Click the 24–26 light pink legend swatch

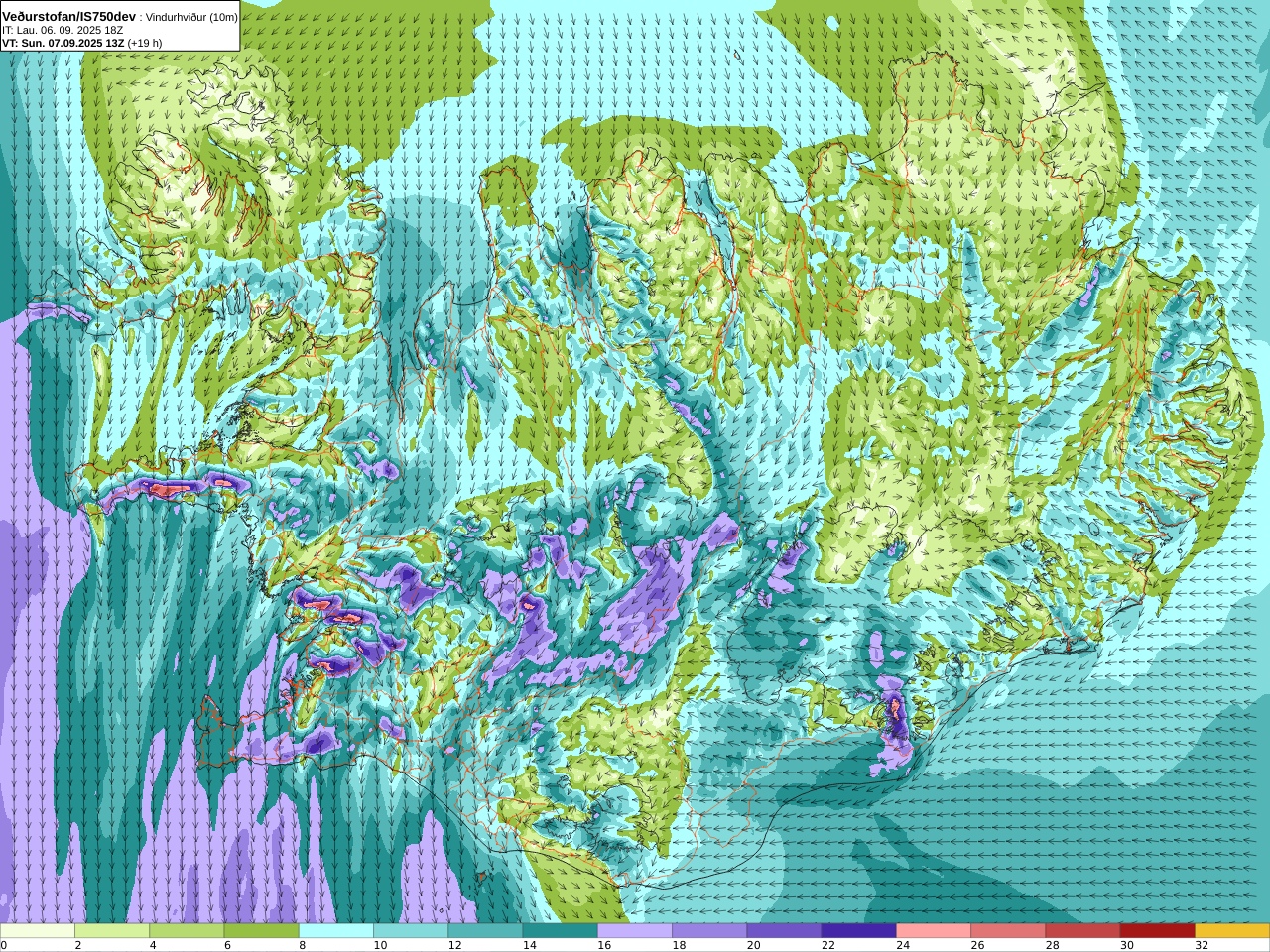pyautogui.click(x=934, y=931)
